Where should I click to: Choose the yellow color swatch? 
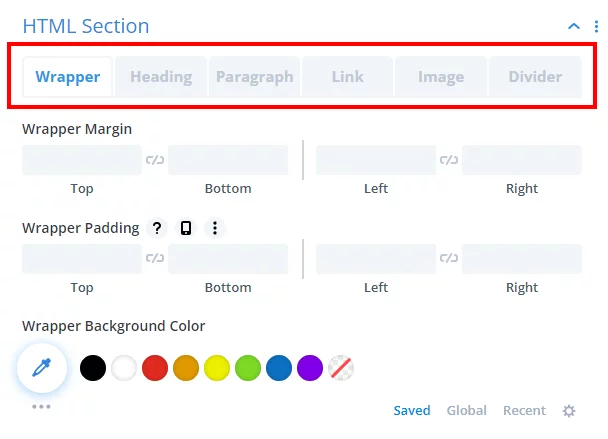tap(217, 368)
